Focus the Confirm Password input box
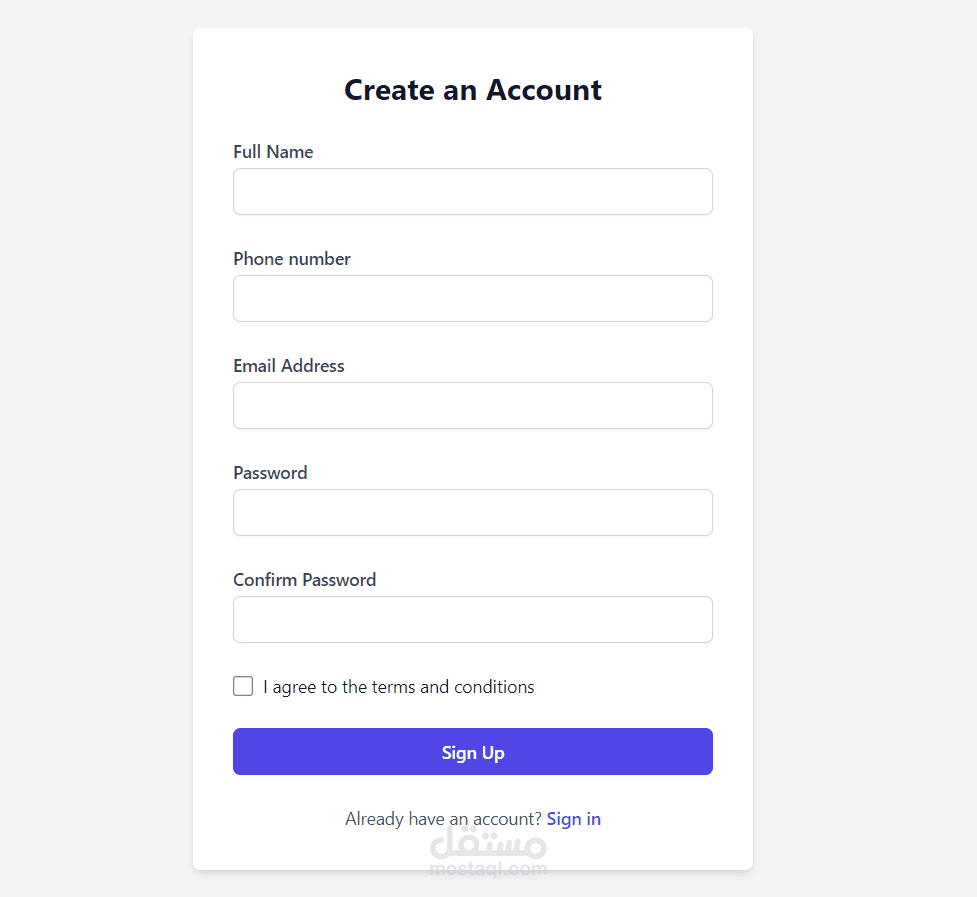The image size is (977, 897). click(472, 620)
